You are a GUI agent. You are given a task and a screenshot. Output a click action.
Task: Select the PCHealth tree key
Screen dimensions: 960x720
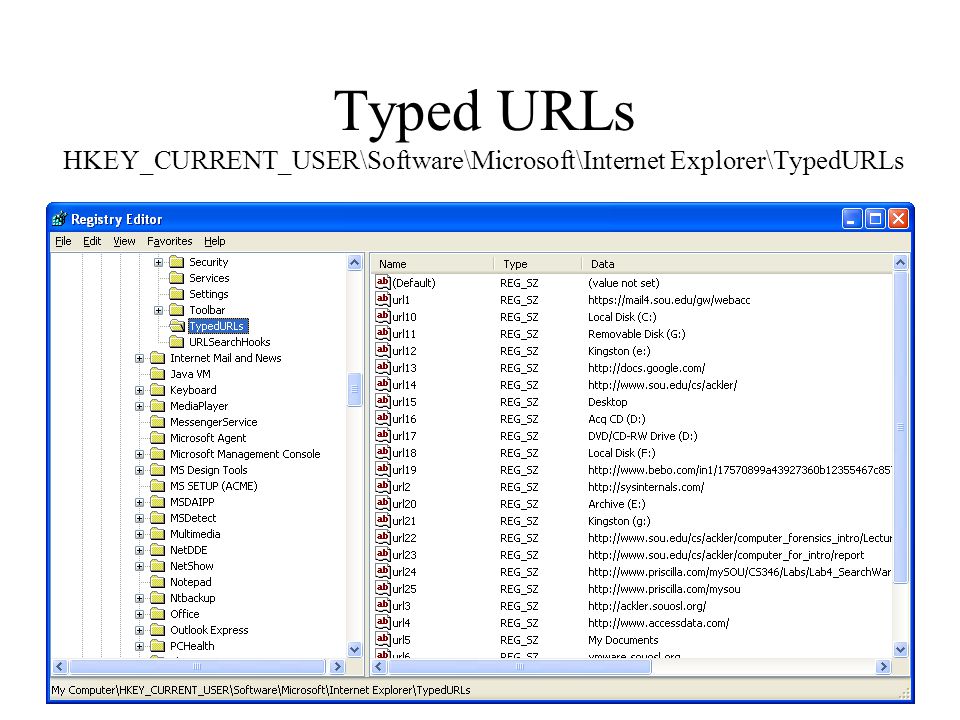click(192, 646)
